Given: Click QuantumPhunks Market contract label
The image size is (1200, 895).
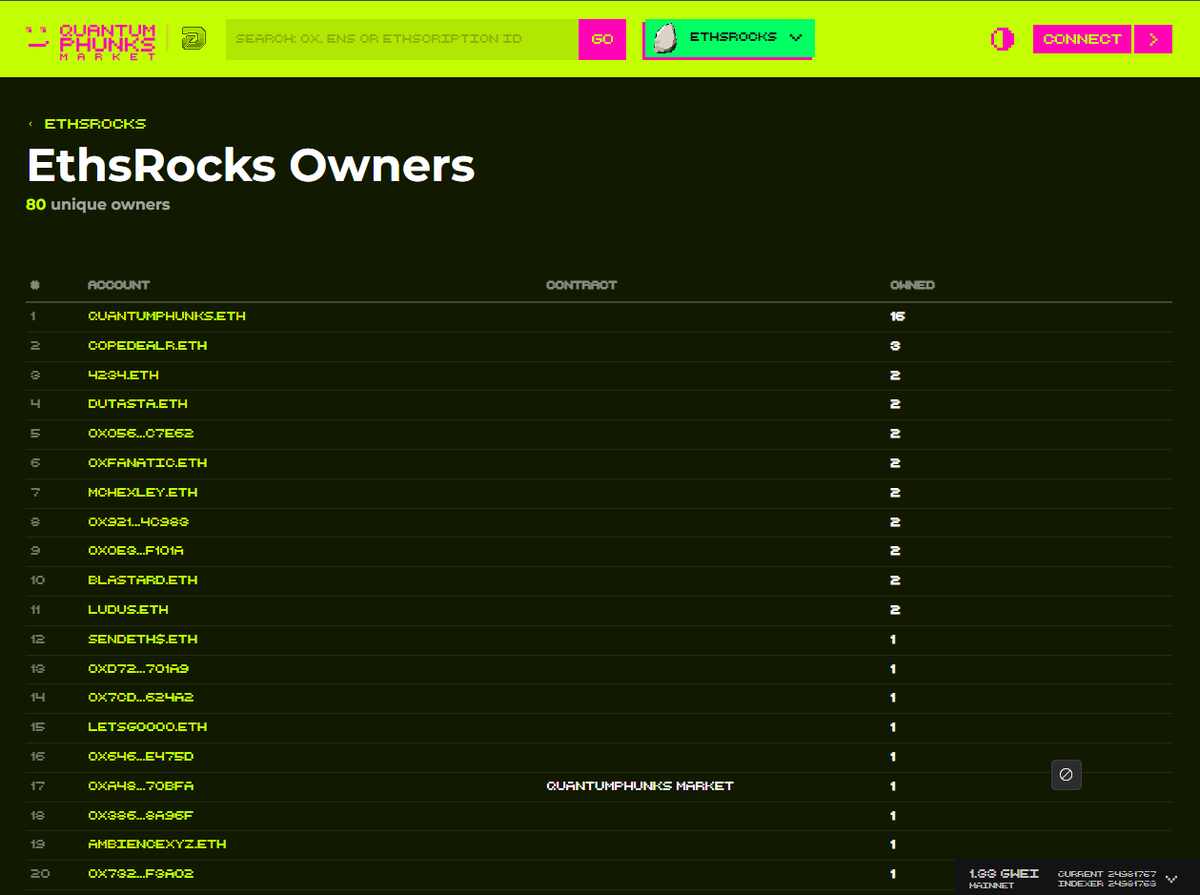Looking at the screenshot, I should pyautogui.click(x=640, y=786).
